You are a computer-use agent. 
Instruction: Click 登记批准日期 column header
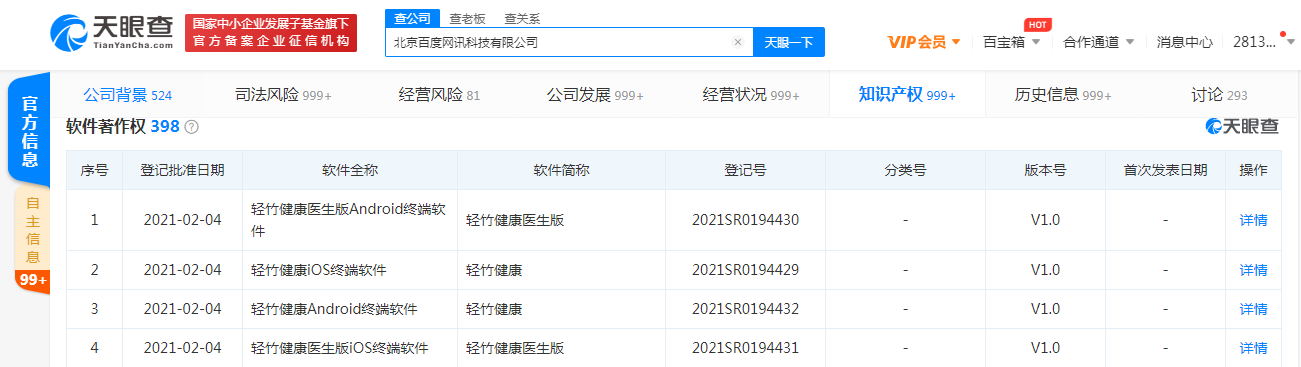(x=182, y=170)
